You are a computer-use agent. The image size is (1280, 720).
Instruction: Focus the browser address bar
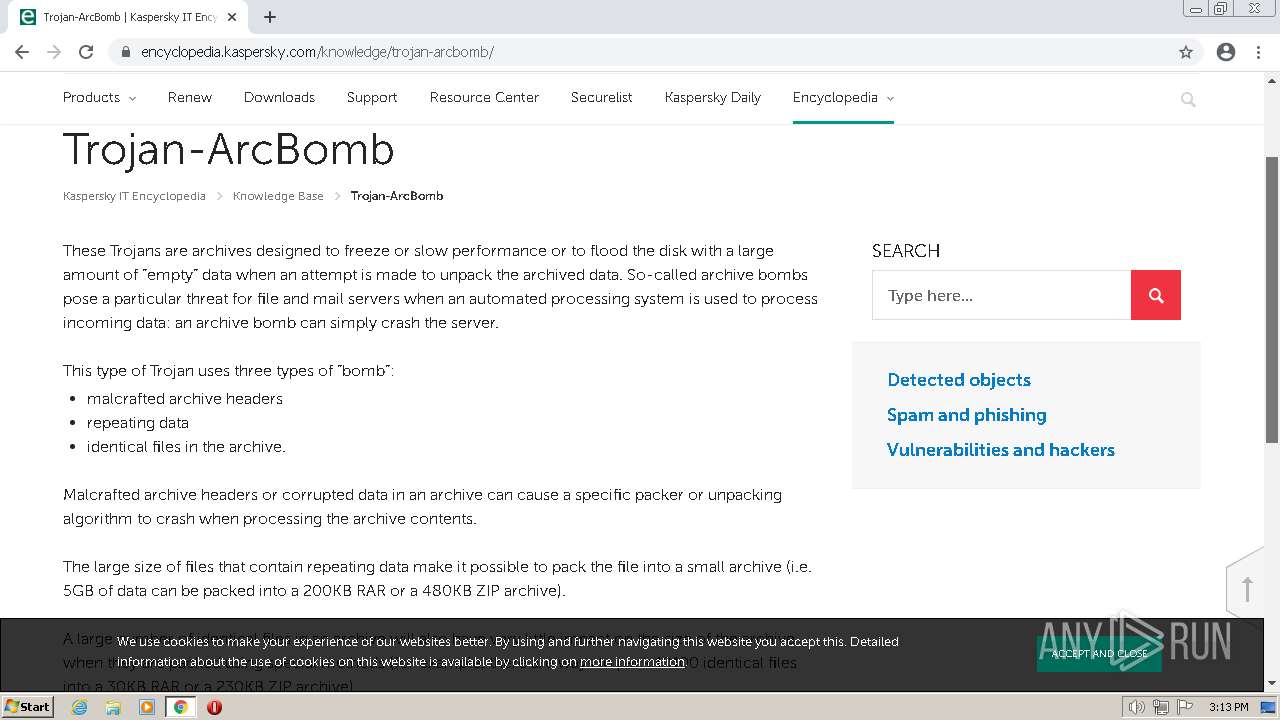(640, 52)
